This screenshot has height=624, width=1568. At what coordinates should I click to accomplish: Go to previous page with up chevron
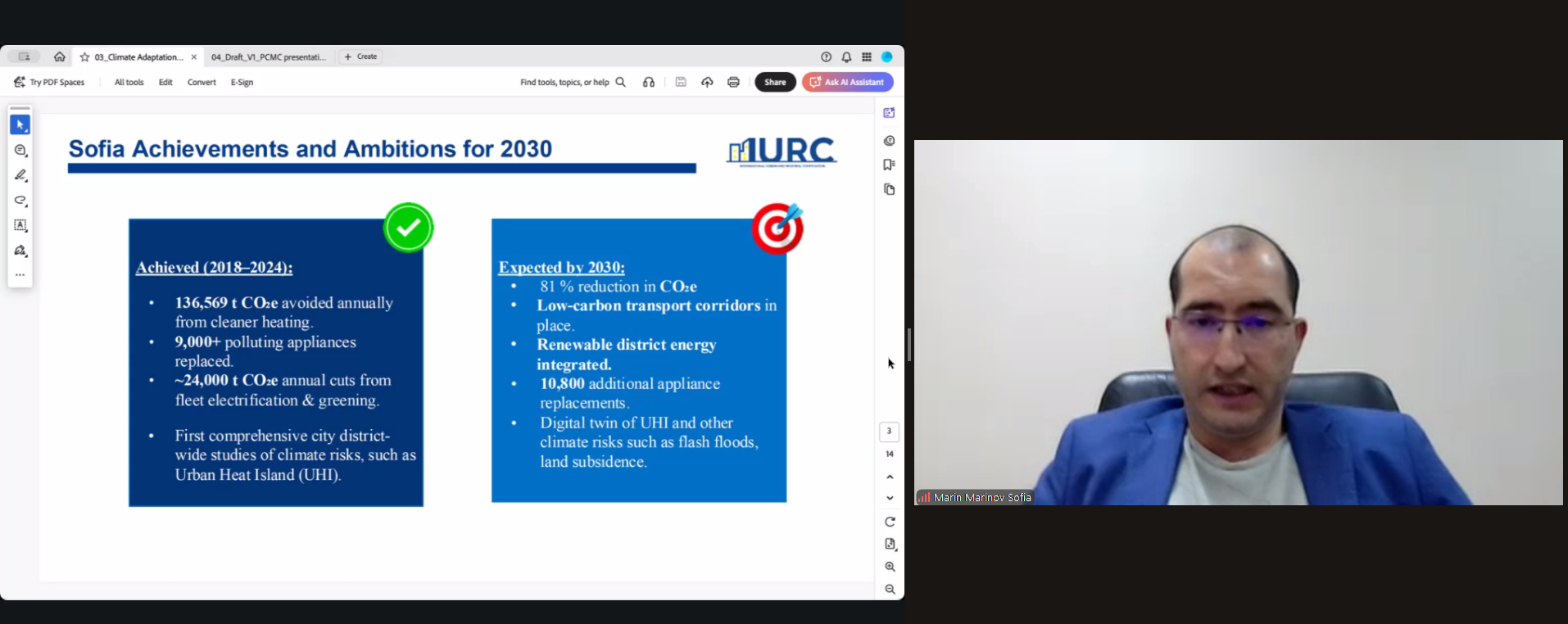pyautogui.click(x=890, y=477)
